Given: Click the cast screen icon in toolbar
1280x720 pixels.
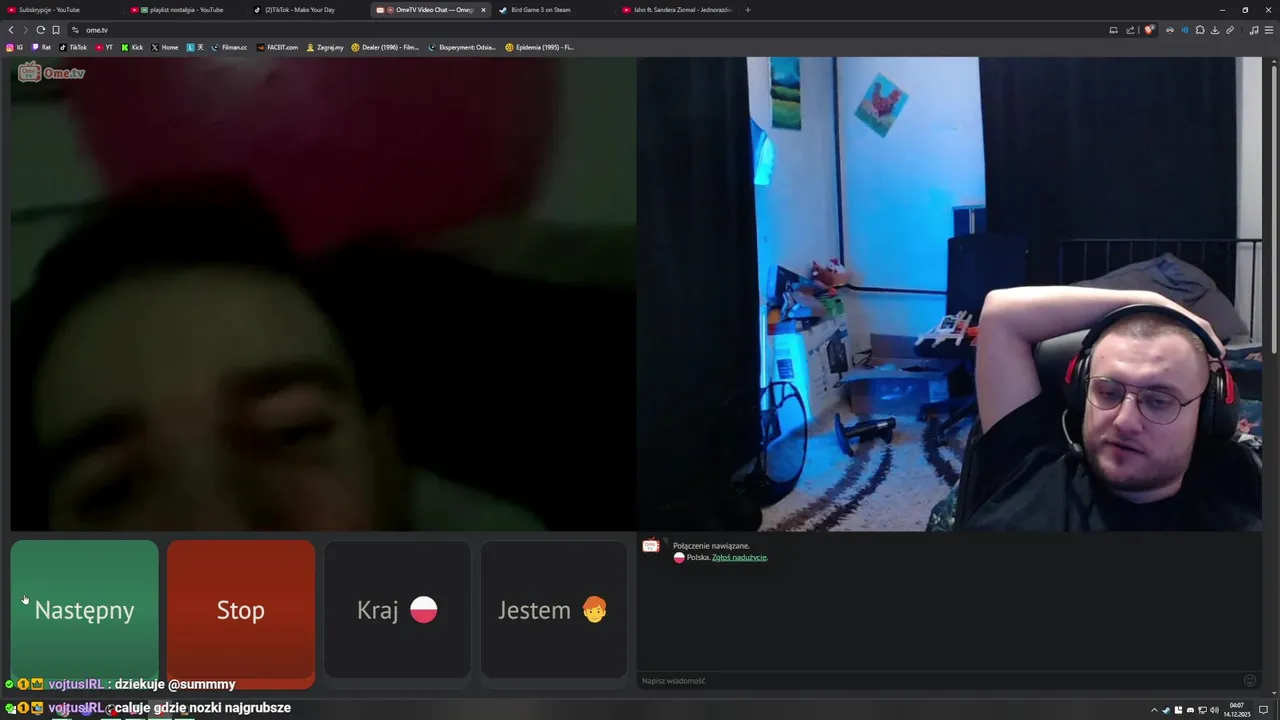Looking at the screenshot, I should pos(1113,30).
